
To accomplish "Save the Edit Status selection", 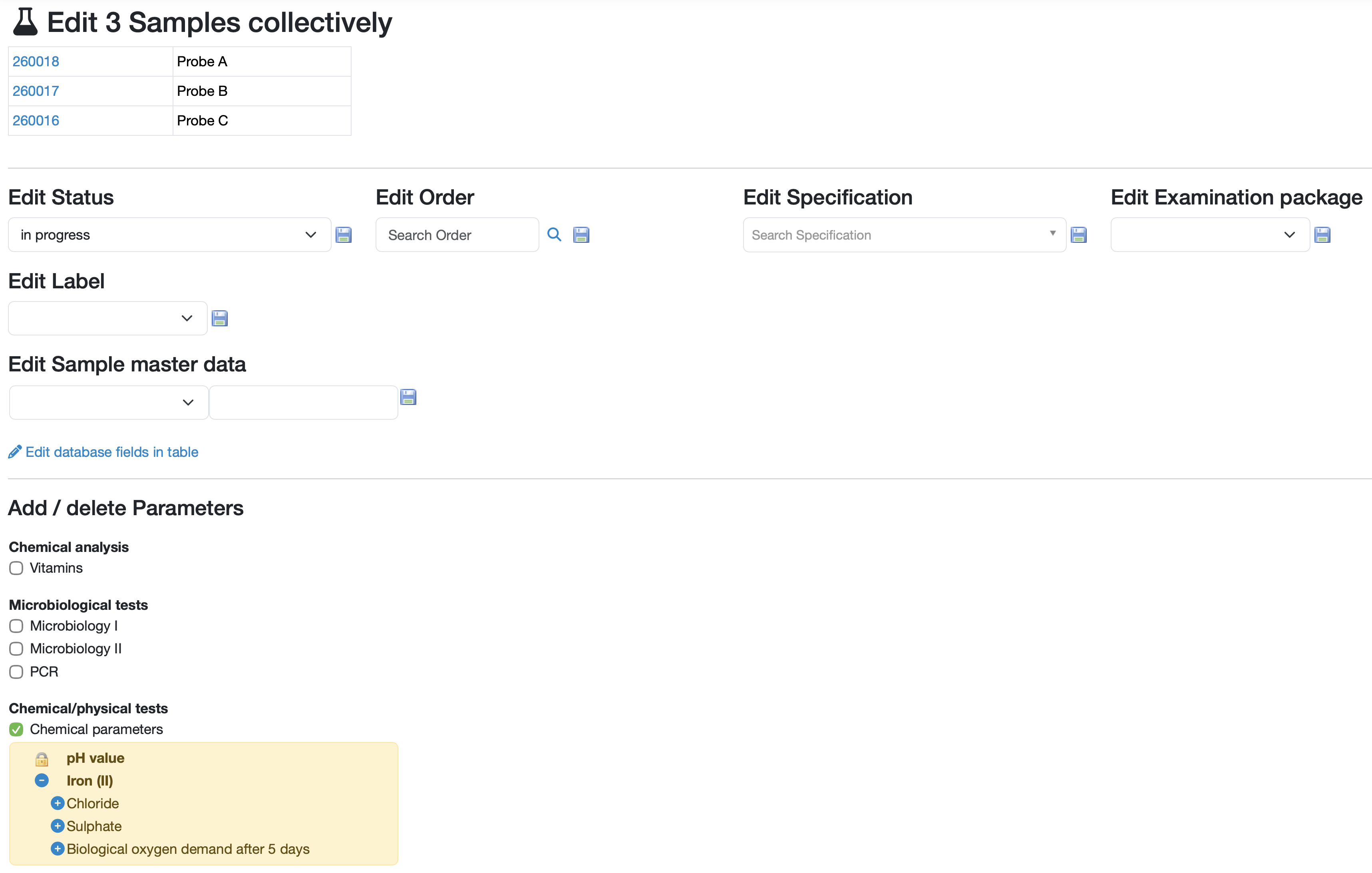I will (x=344, y=234).
